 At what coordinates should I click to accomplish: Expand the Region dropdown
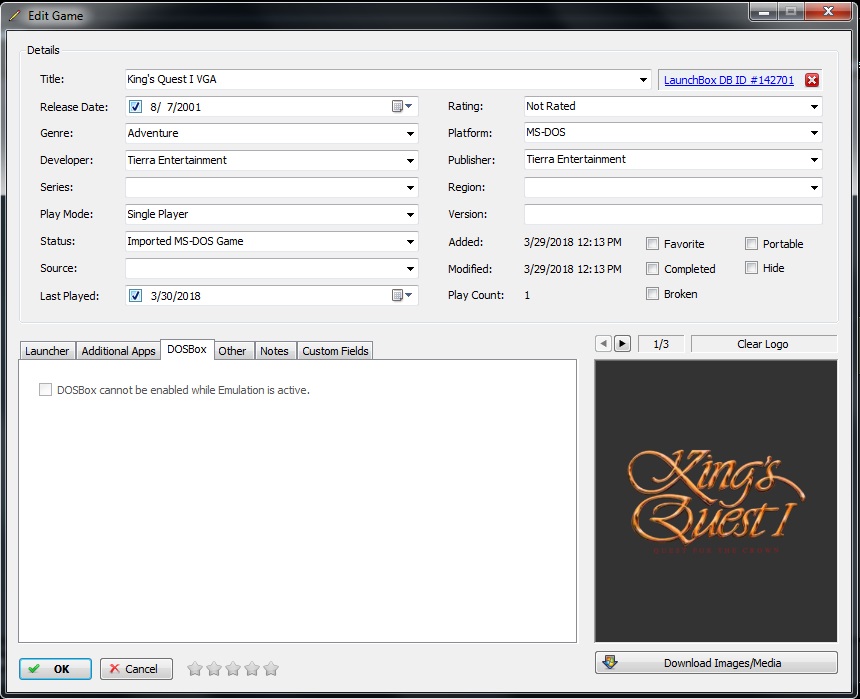point(814,188)
